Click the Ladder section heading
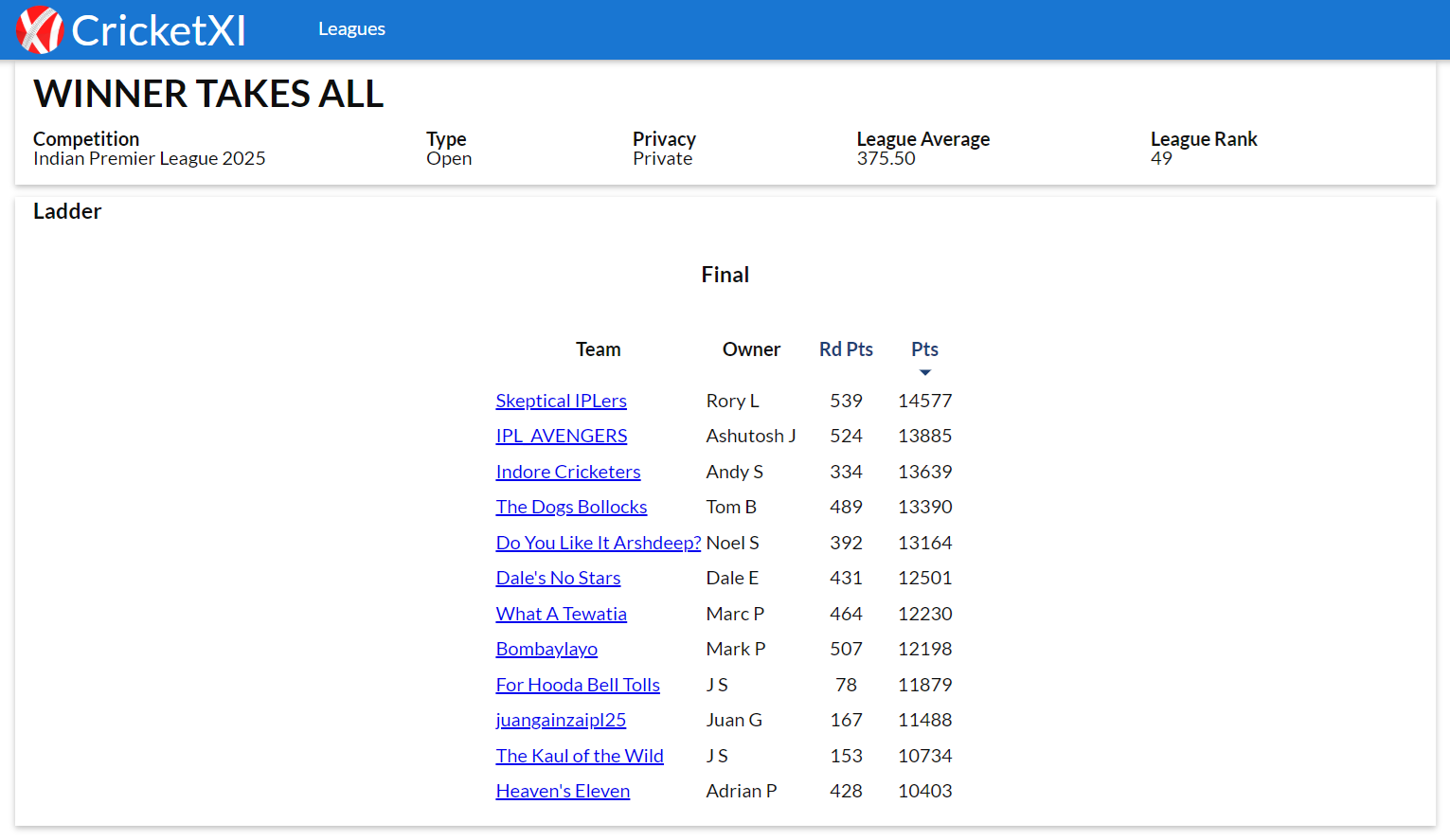This screenshot has width=1450, height=840. click(x=67, y=211)
